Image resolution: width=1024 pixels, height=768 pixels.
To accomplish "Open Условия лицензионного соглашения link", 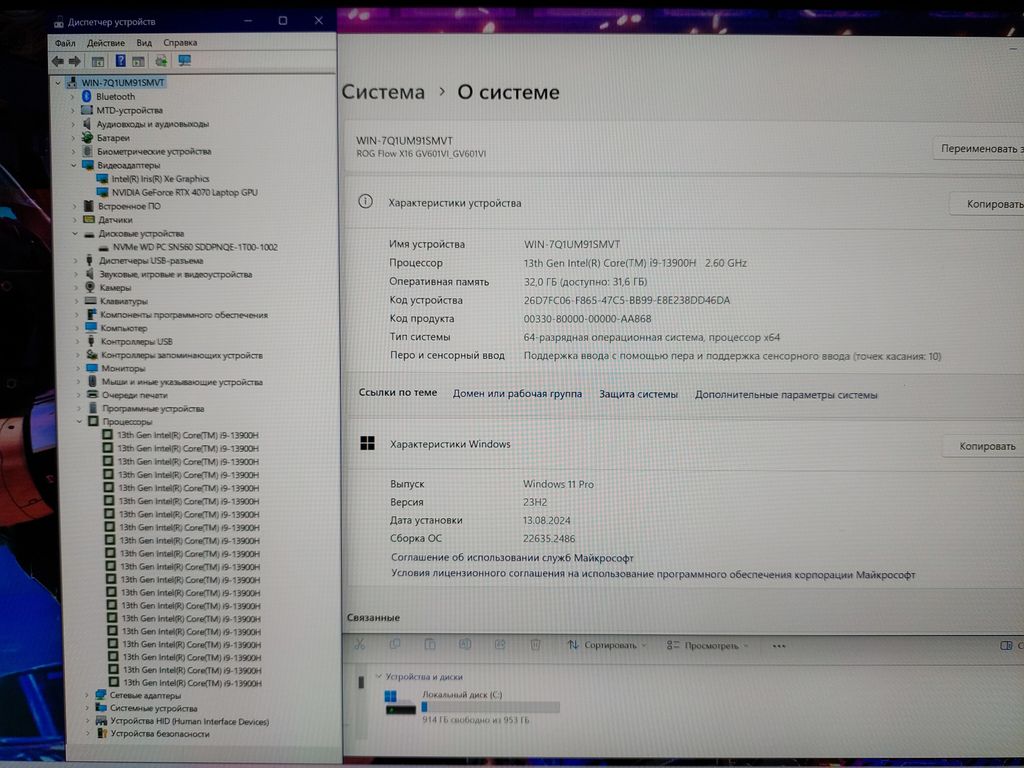I will [653, 574].
